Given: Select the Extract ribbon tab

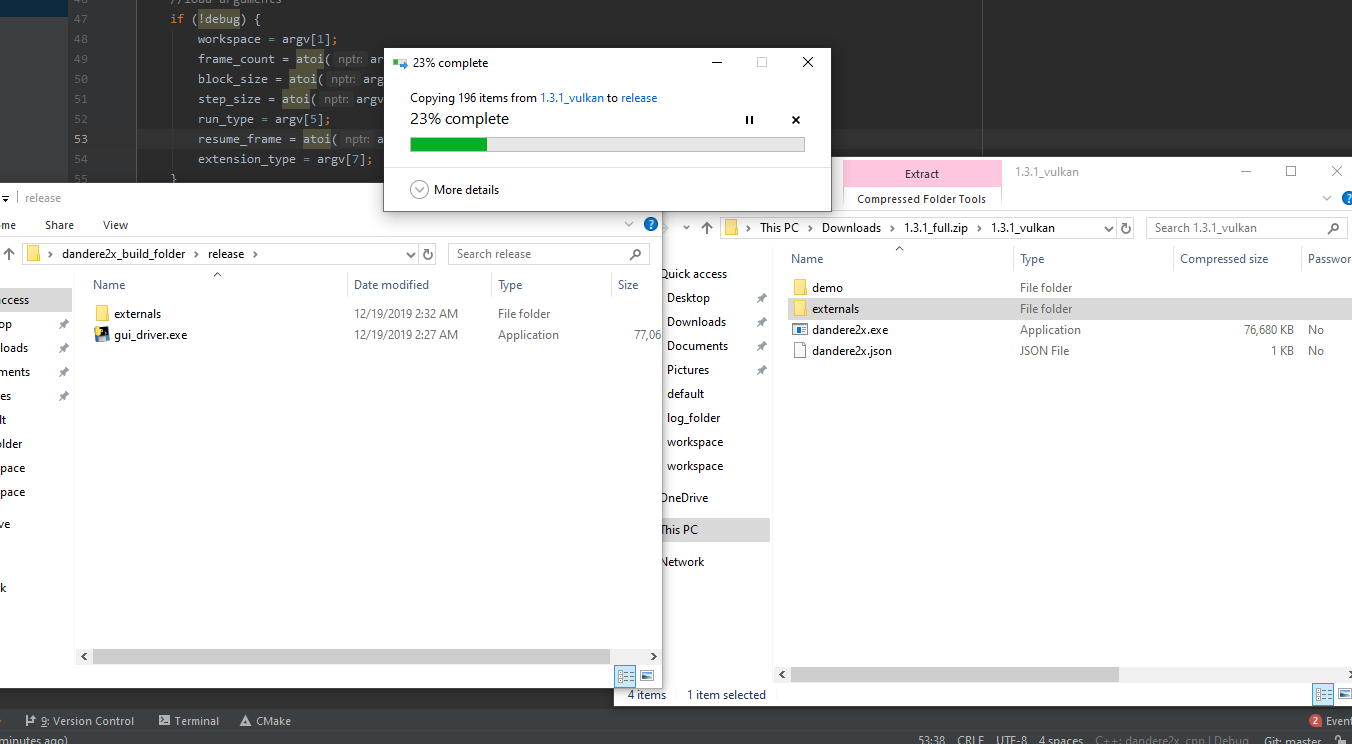Looking at the screenshot, I should 921,172.
